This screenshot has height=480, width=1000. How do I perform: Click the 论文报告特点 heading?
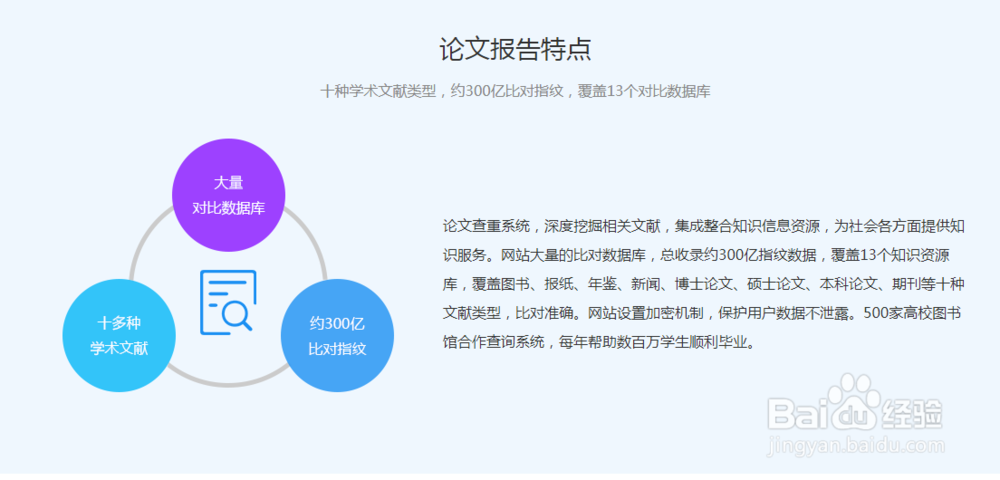pyautogui.click(x=515, y=49)
